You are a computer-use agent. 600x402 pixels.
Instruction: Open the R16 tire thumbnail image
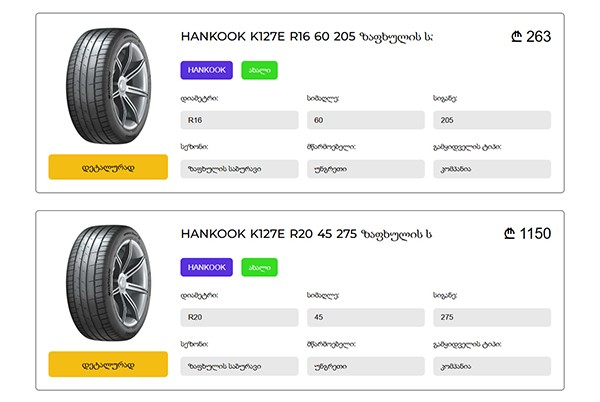108,86
